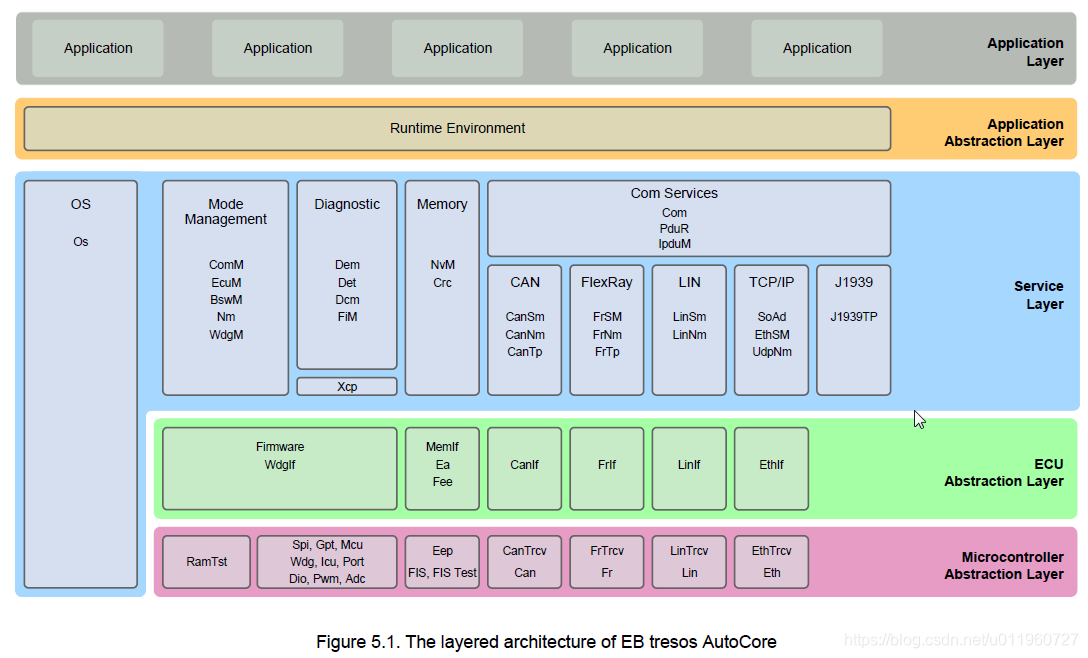Select the 'Wdg, Icu, Port' text line

click(327, 562)
